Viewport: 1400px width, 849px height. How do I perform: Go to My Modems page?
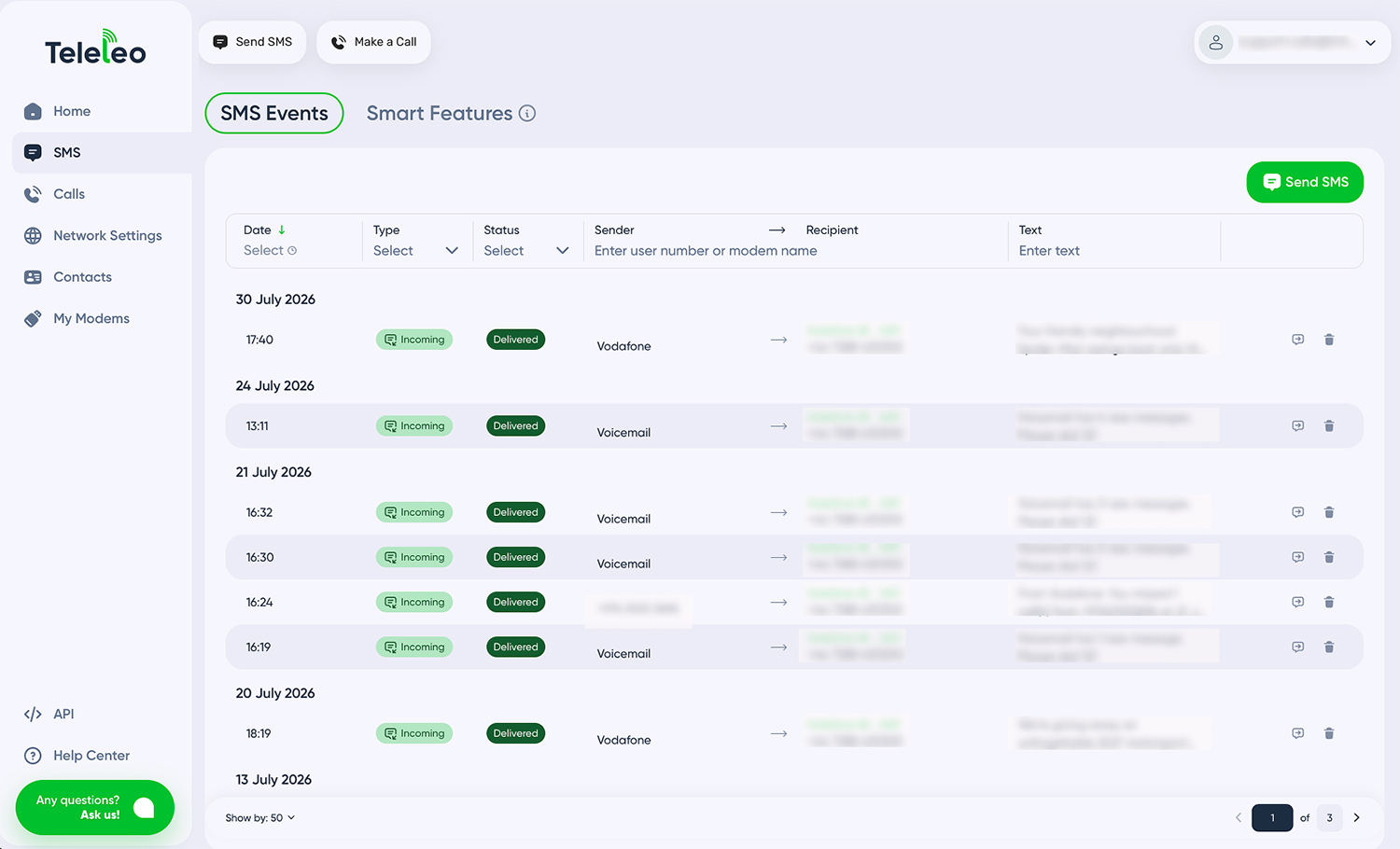(91, 318)
